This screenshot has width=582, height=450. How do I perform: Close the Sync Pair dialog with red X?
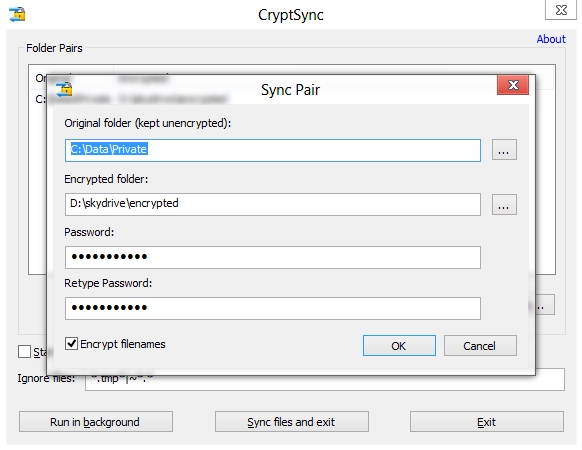click(513, 85)
